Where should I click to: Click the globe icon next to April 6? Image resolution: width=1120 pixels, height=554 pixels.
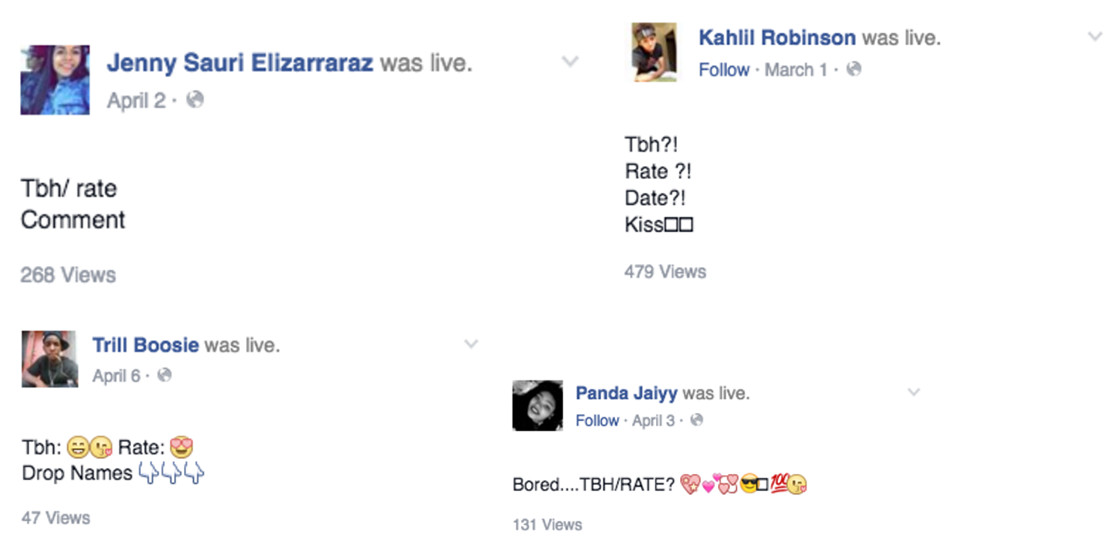click(x=164, y=376)
